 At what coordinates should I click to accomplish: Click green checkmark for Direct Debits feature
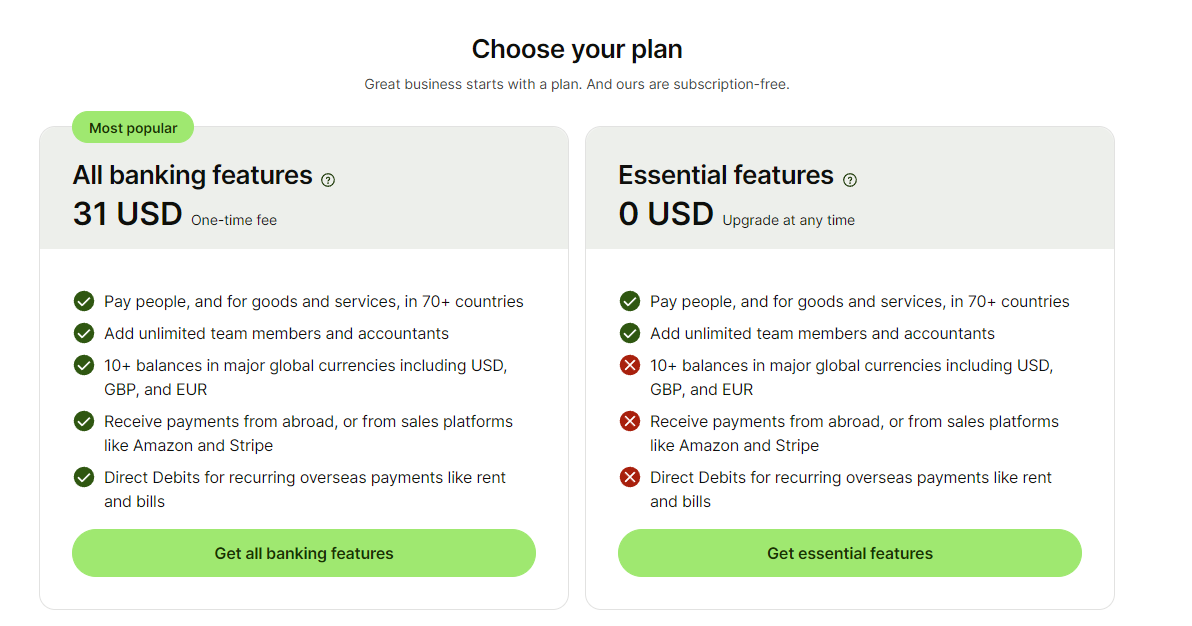[x=84, y=477]
